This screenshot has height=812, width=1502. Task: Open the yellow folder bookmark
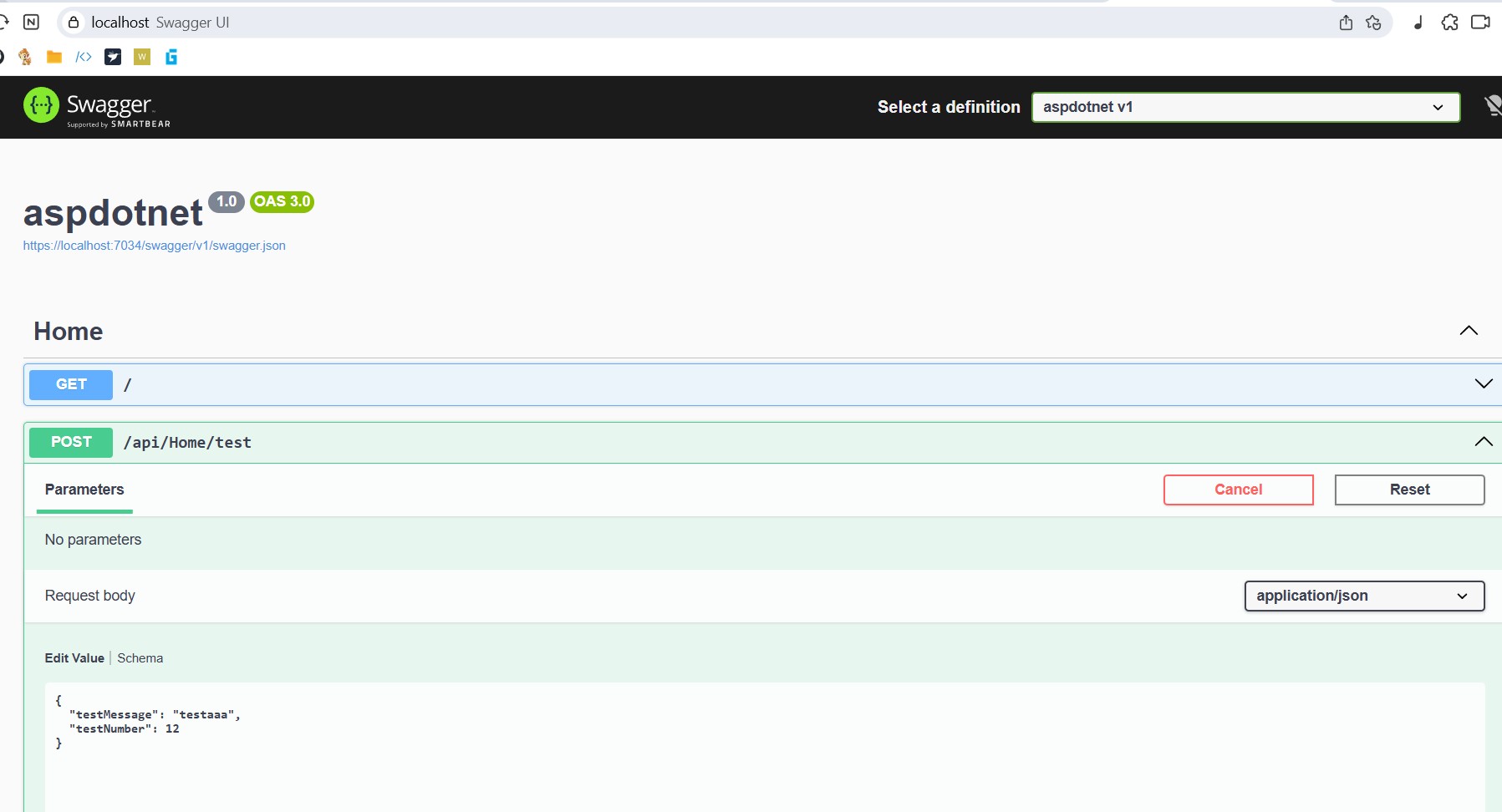54,57
